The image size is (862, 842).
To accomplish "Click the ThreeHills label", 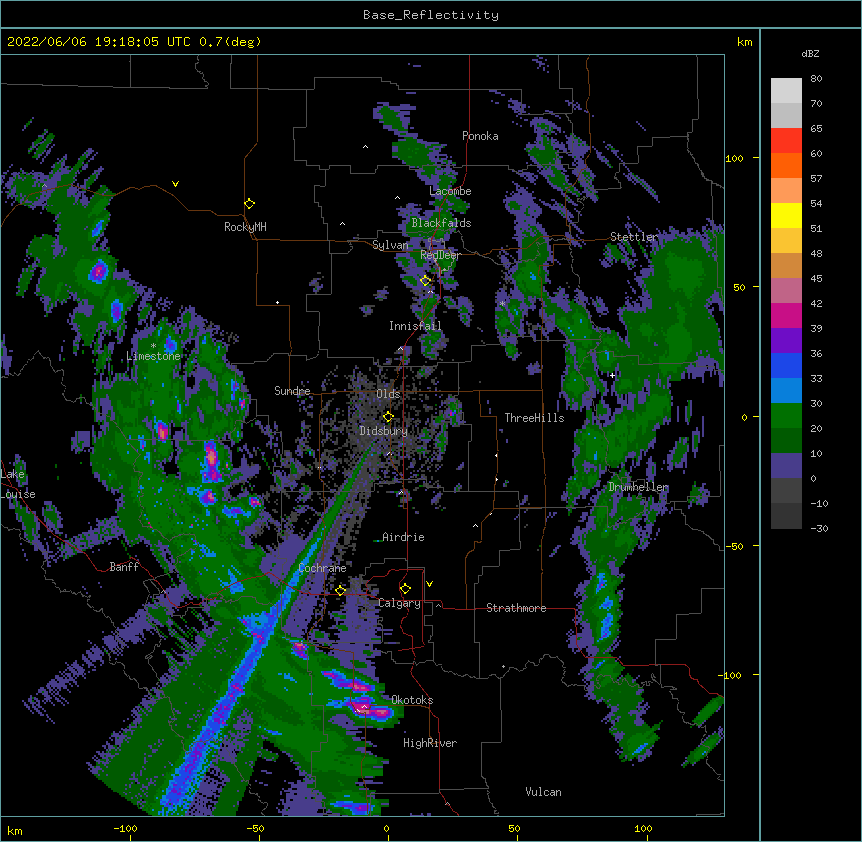I will [x=534, y=418].
